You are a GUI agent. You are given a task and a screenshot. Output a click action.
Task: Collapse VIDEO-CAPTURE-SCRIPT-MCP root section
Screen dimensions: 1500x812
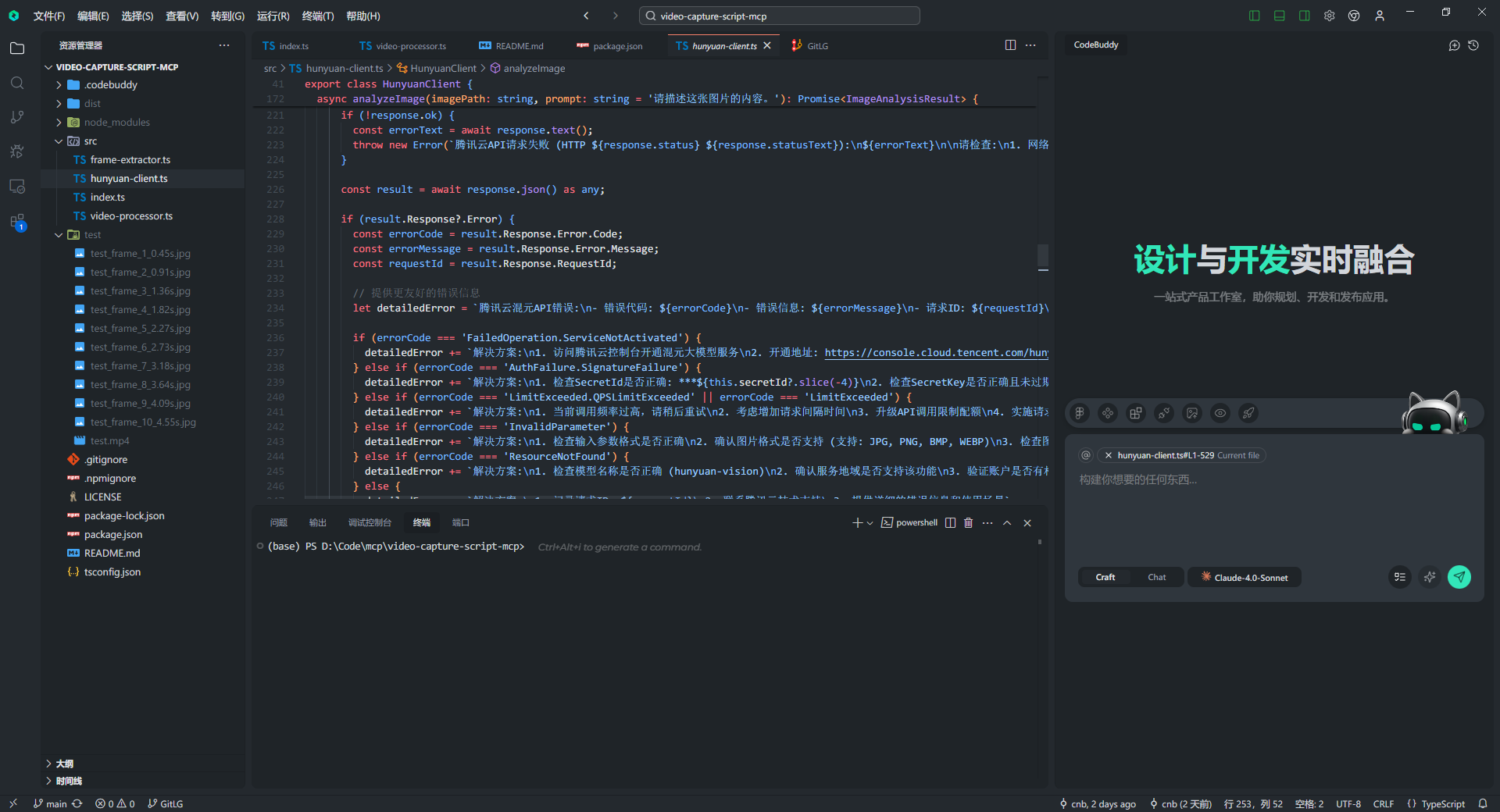[x=48, y=67]
